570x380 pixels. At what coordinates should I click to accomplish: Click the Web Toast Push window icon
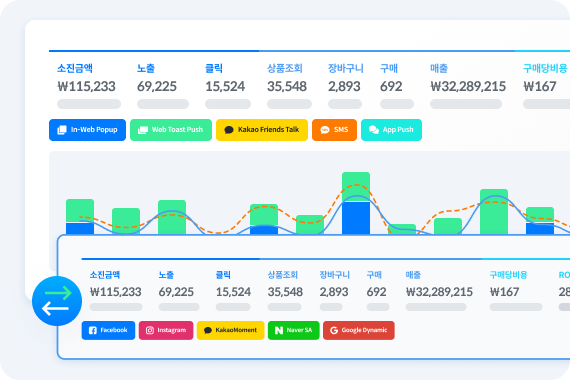click(143, 130)
